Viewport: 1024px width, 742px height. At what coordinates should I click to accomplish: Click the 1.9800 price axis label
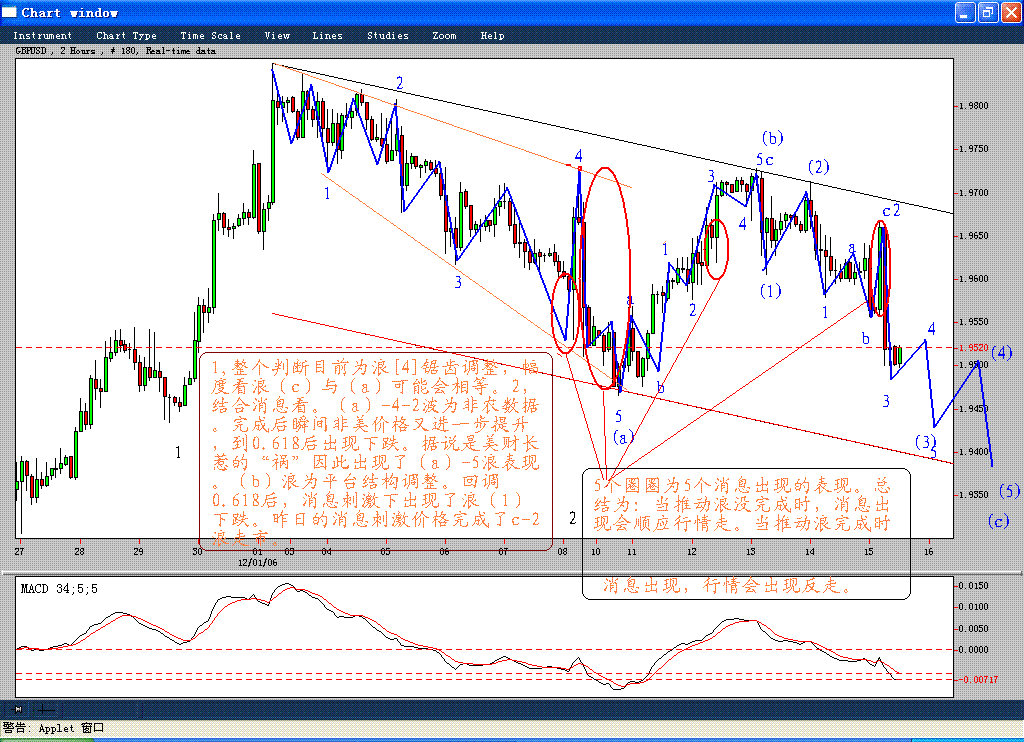[974, 106]
